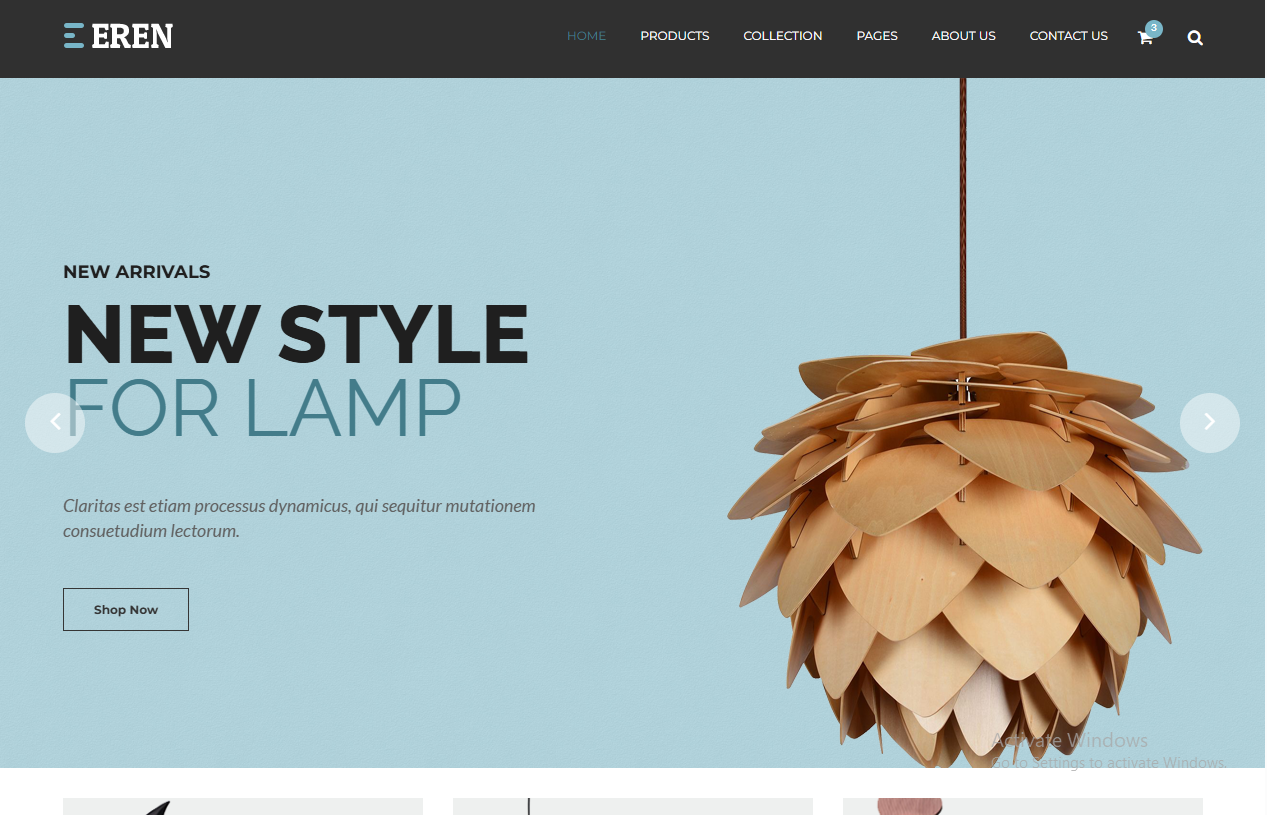Expand the Pages menu

[x=877, y=36]
